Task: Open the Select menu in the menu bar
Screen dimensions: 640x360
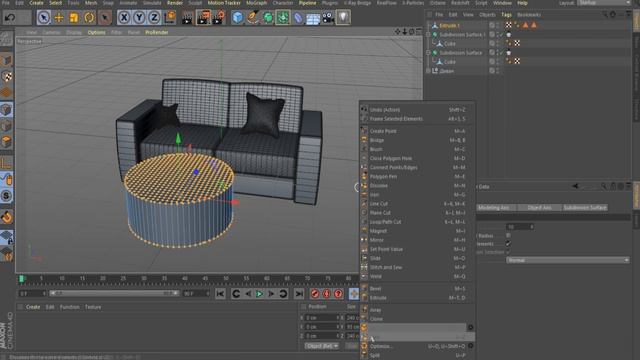Action: tap(56, 3)
